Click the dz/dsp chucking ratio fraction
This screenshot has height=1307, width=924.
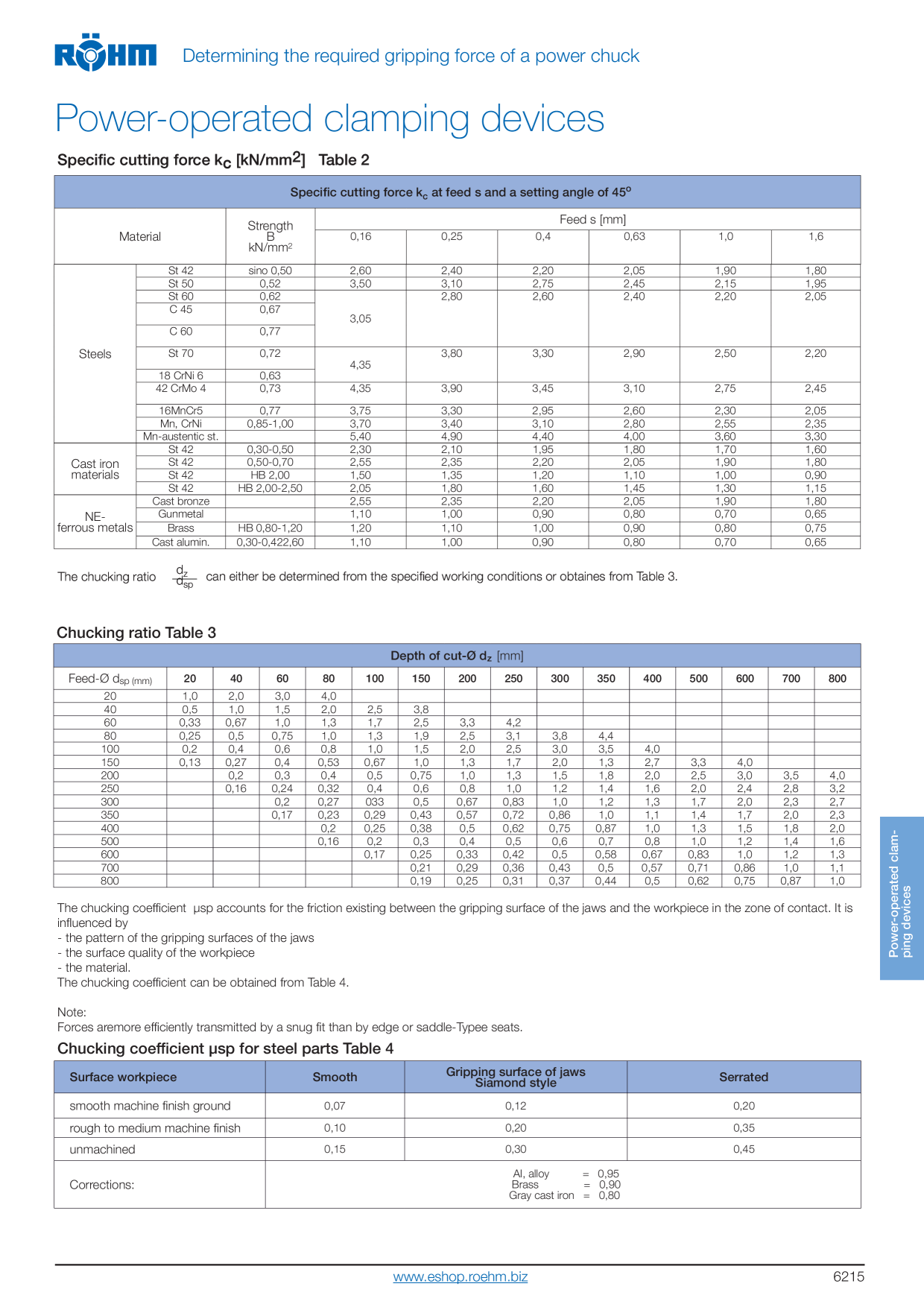[184, 577]
